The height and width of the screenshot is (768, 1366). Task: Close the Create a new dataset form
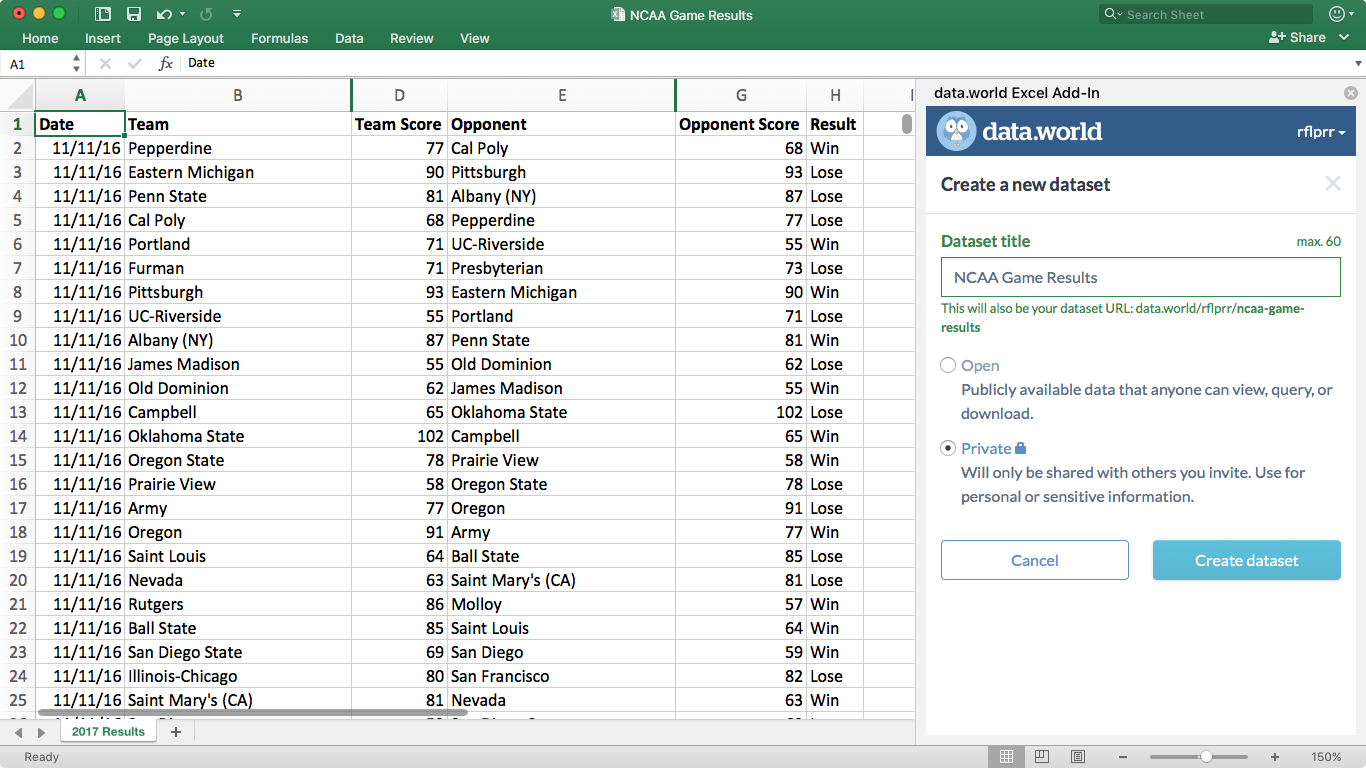pos(1332,183)
